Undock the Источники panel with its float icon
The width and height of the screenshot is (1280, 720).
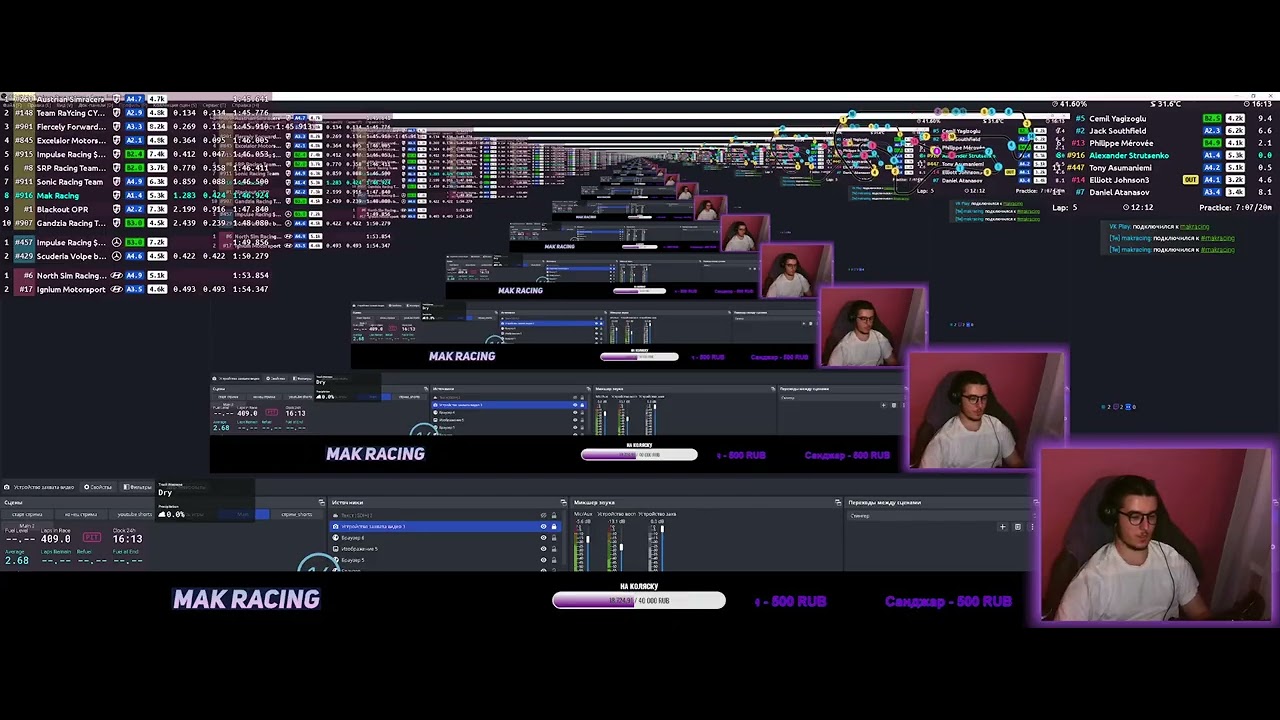click(x=564, y=502)
